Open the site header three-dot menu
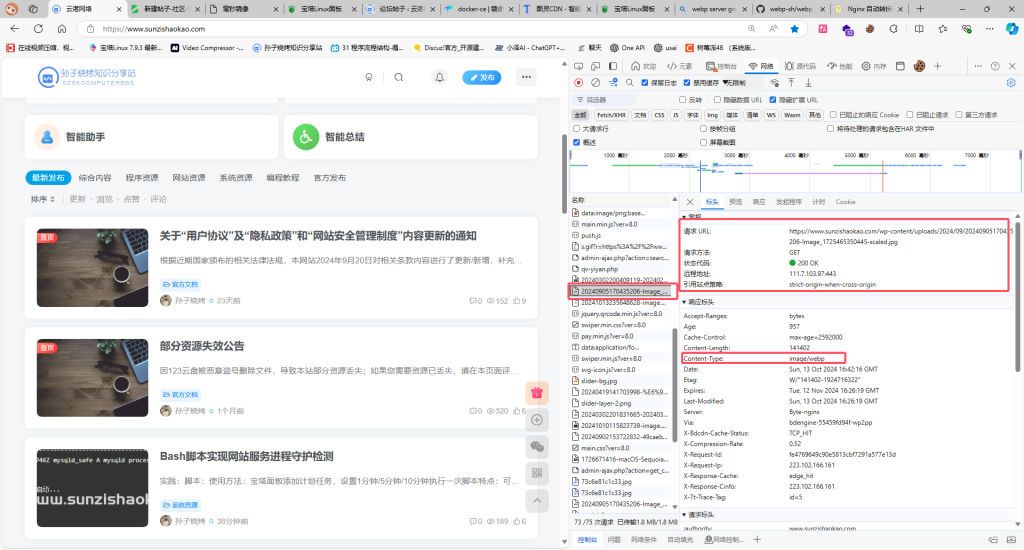The height and width of the screenshot is (550, 1024). coord(526,77)
